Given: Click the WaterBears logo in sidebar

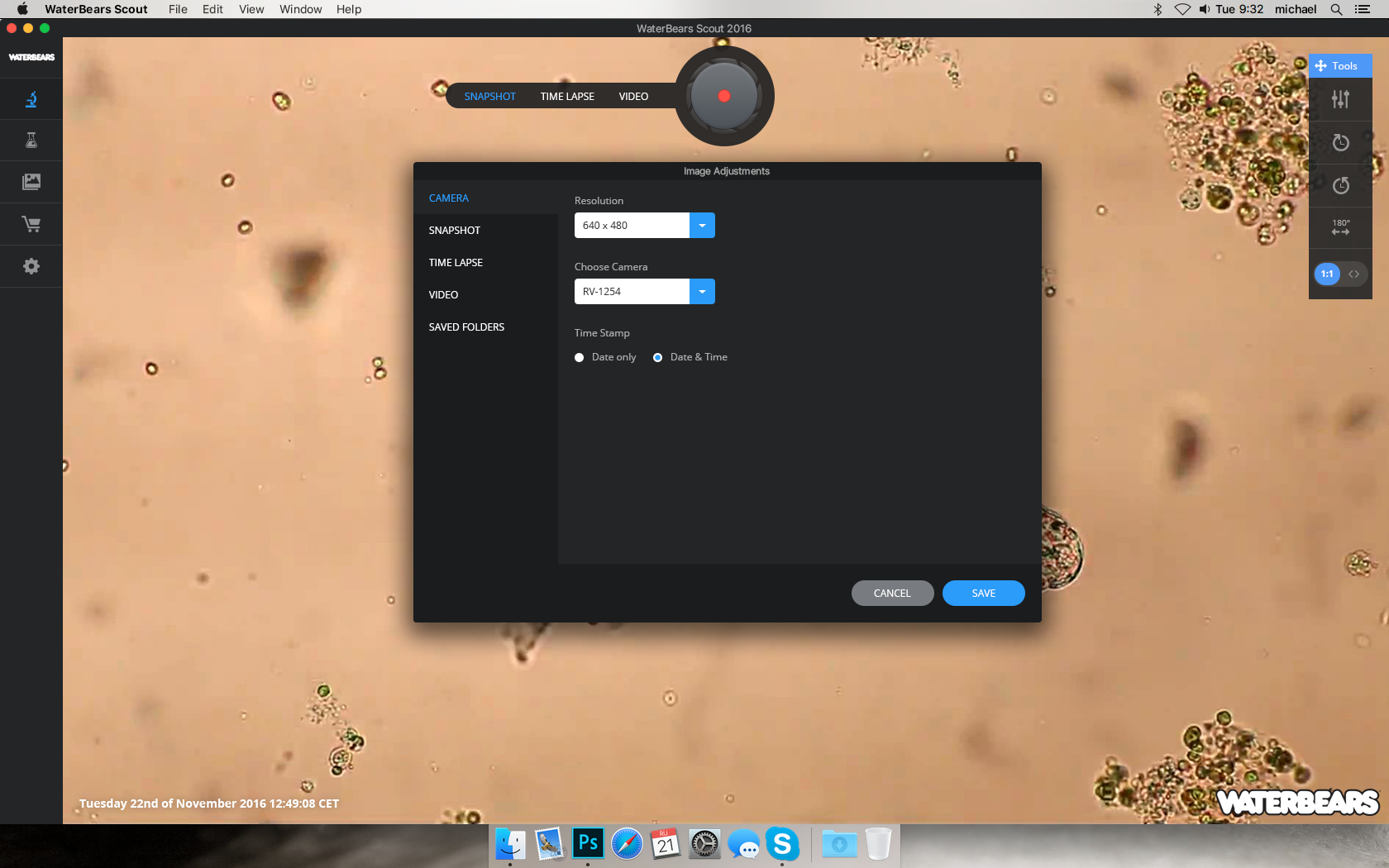Looking at the screenshot, I should 31,57.
